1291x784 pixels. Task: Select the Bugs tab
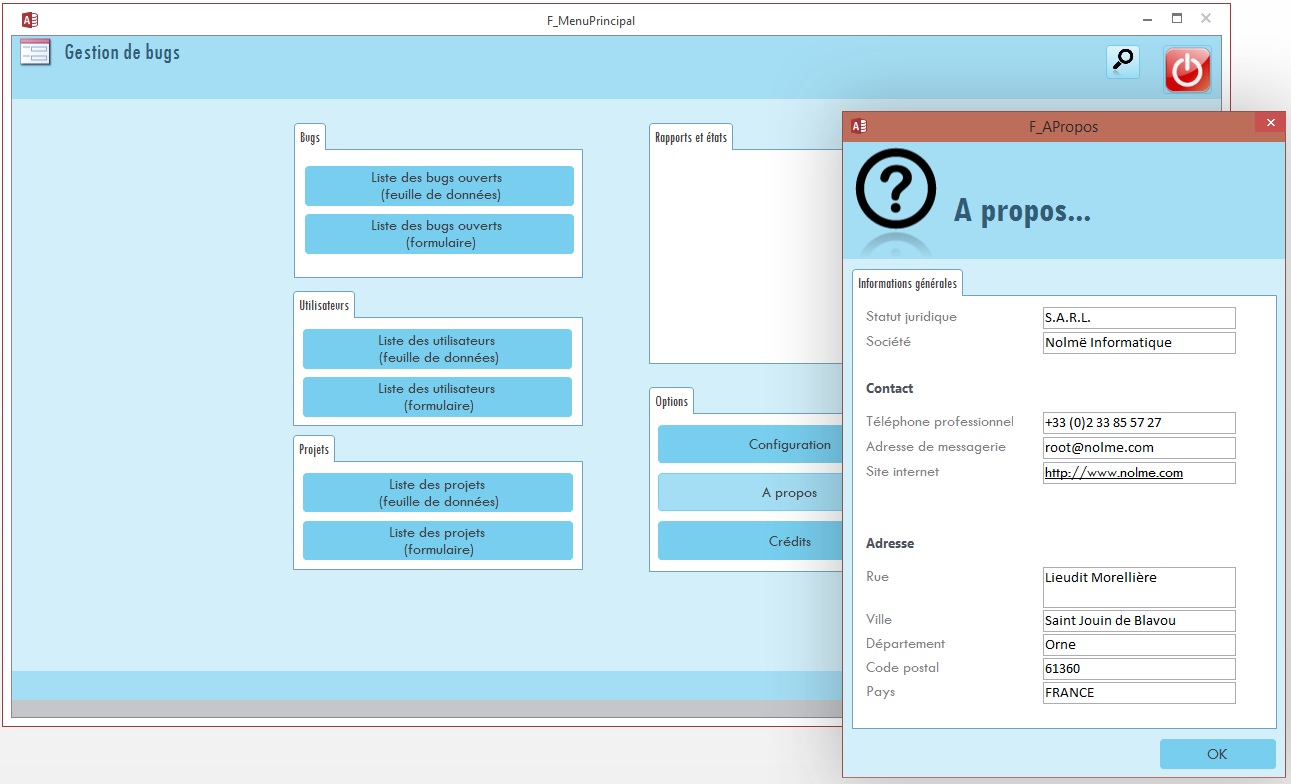pyautogui.click(x=310, y=137)
